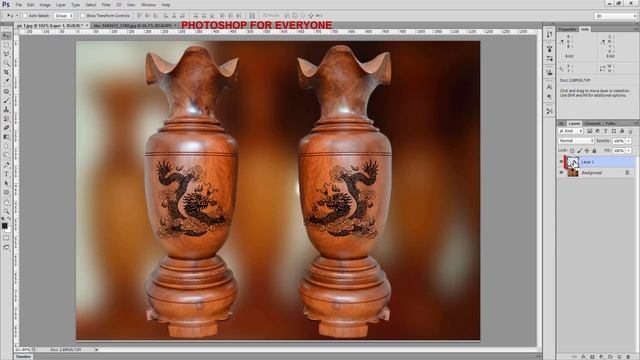Select the Zoom tool
Image resolution: width=640 pixels, height=360 pixels.
6,211
